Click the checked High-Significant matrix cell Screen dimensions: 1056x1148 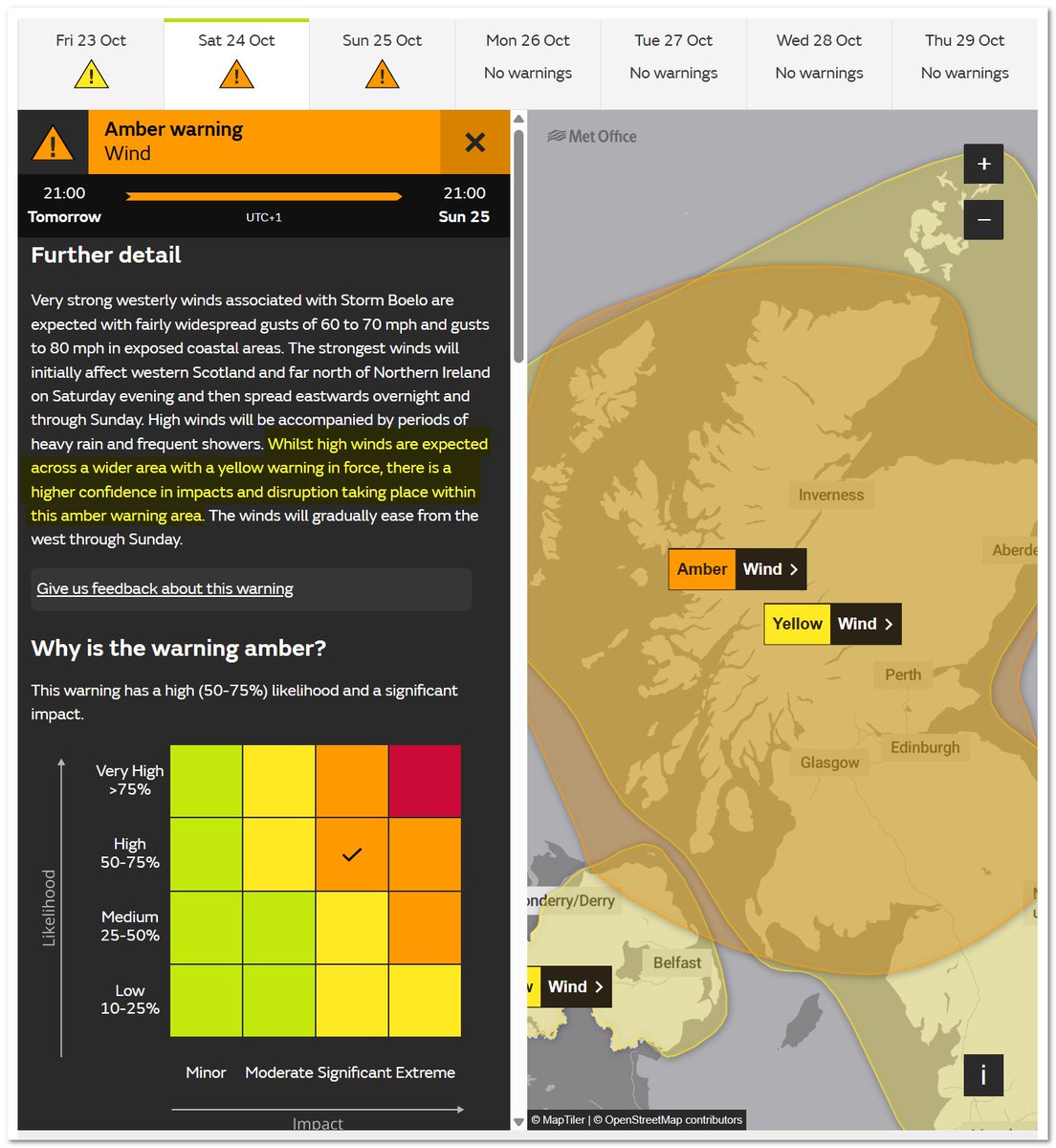pyautogui.click(x=352, y=854)
